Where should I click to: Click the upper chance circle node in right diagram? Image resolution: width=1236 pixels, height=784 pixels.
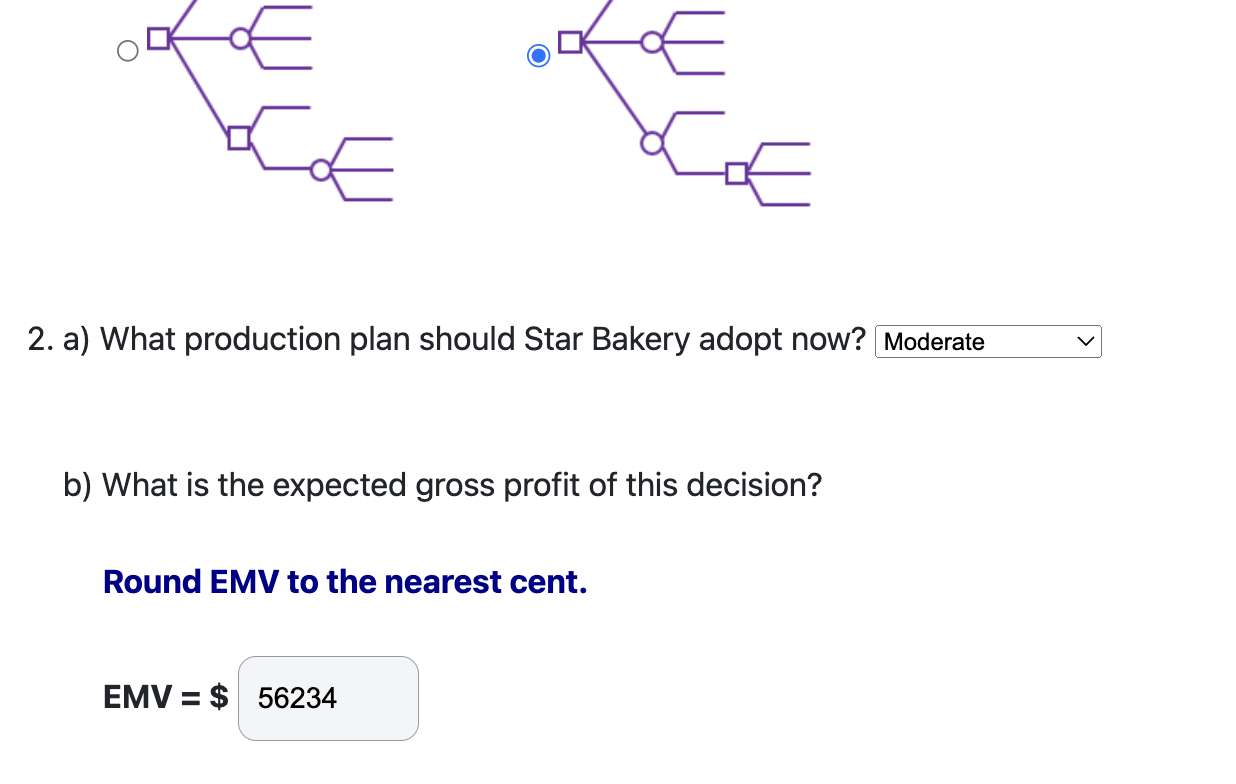(653, 42)
